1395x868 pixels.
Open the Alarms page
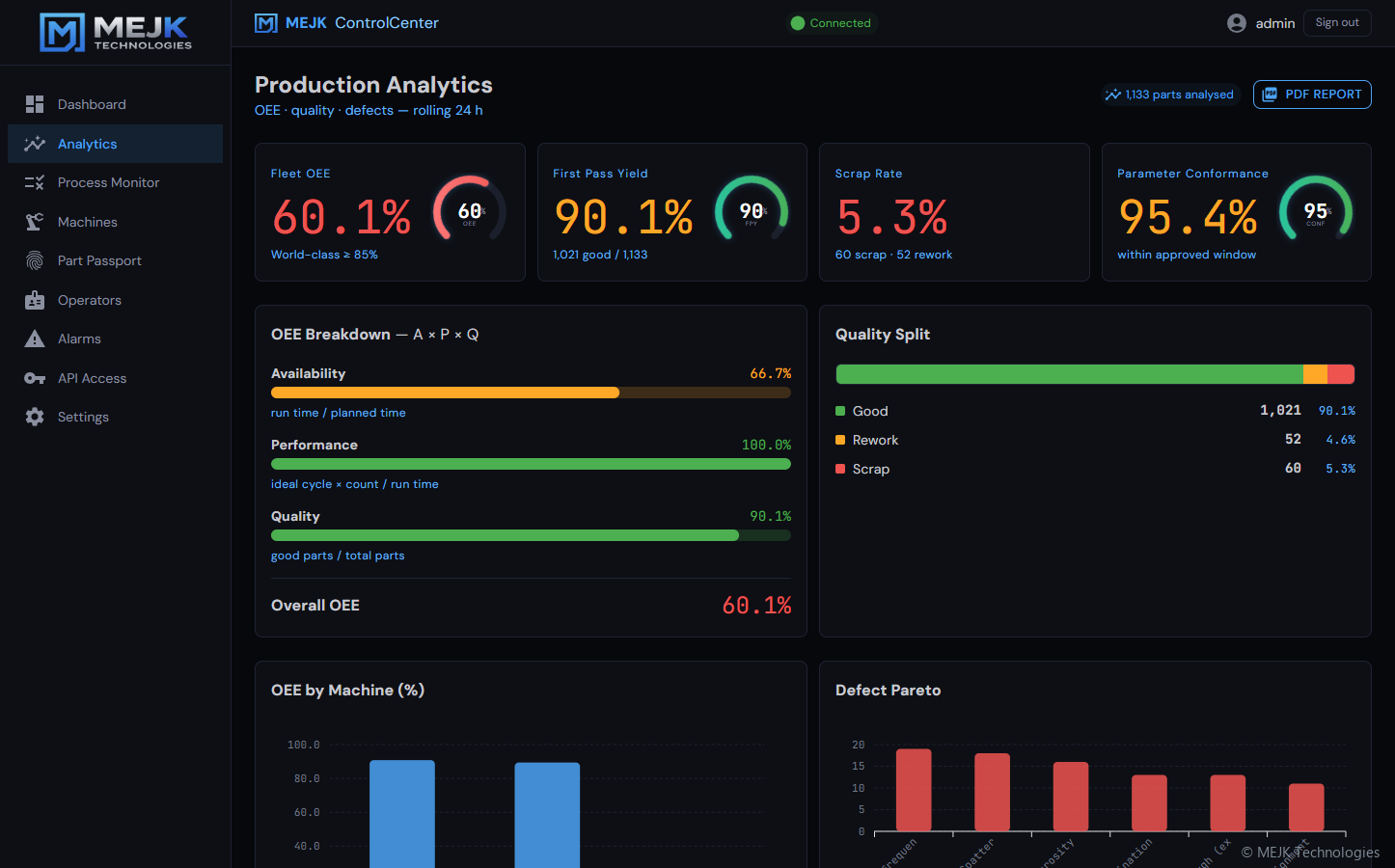click(x=115, y=339)
